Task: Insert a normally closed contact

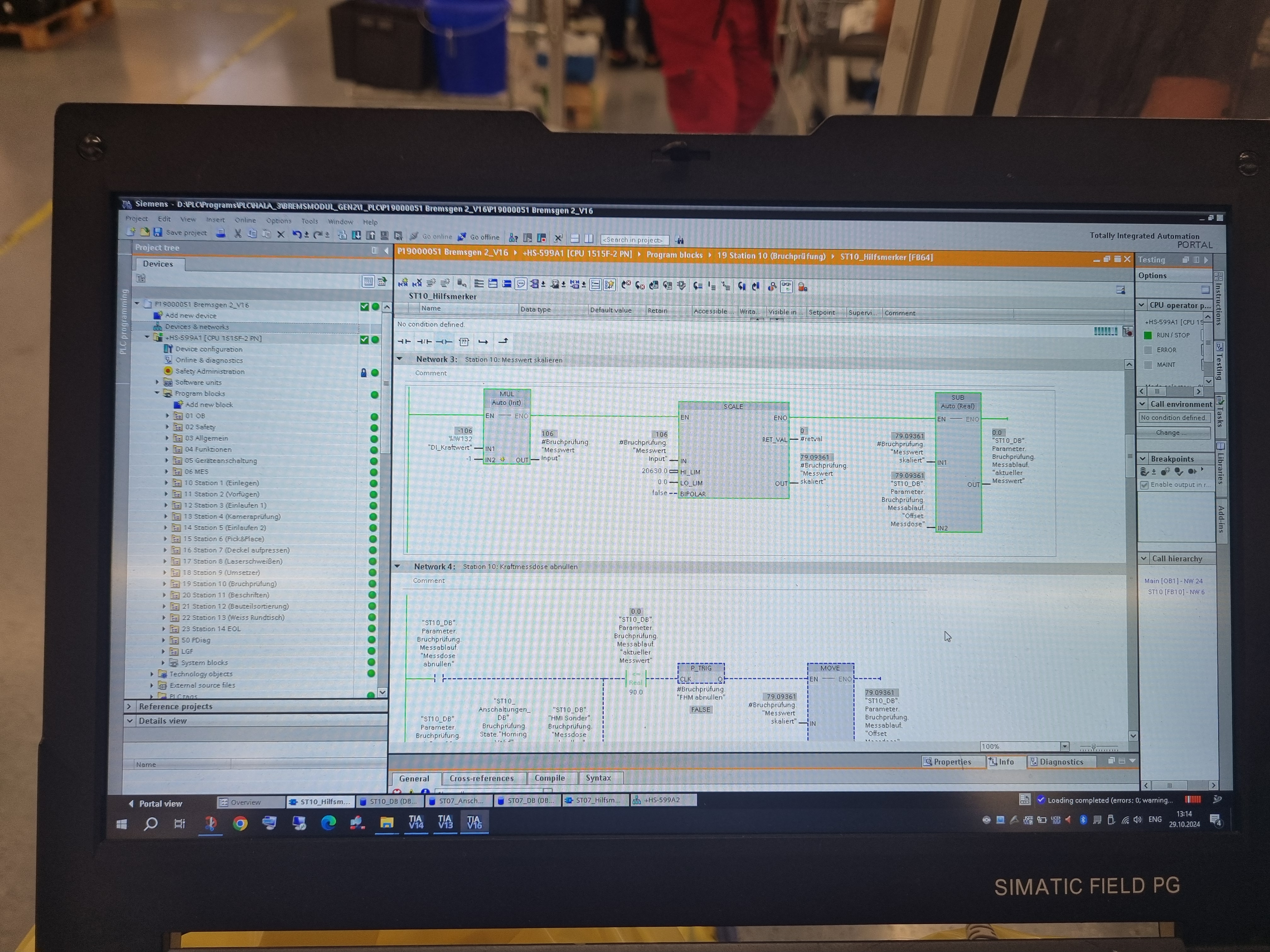Action: 424,342
